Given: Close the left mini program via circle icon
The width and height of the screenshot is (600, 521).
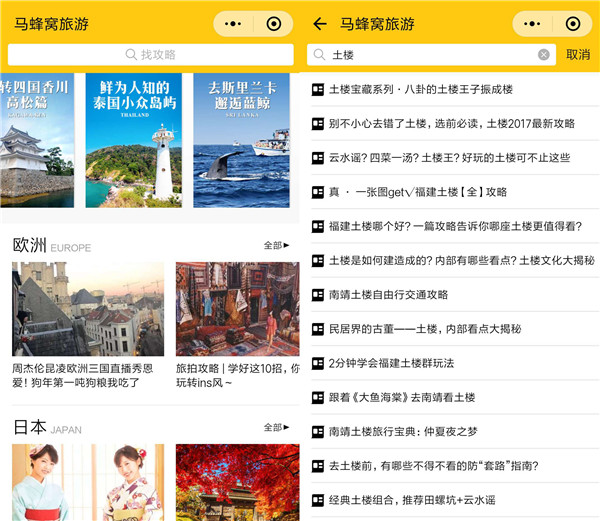Looking at the screenshot, I should coord(273,24).
